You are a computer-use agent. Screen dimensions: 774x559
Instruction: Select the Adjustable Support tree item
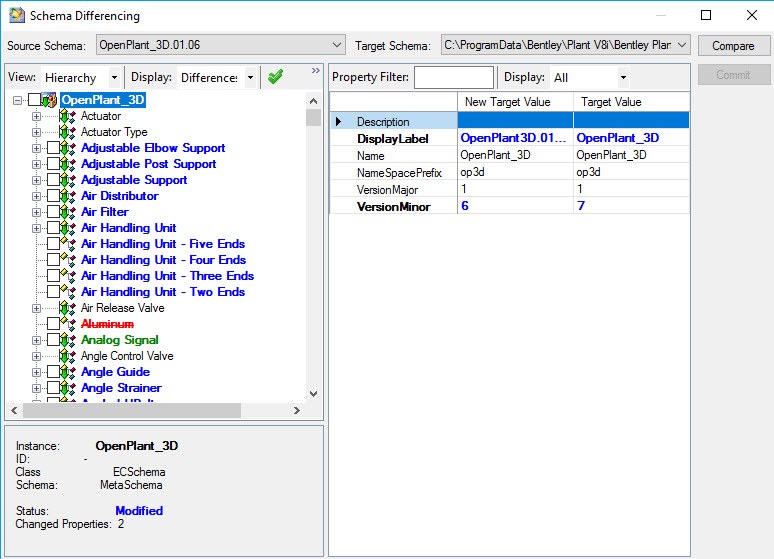click(134, 180)
